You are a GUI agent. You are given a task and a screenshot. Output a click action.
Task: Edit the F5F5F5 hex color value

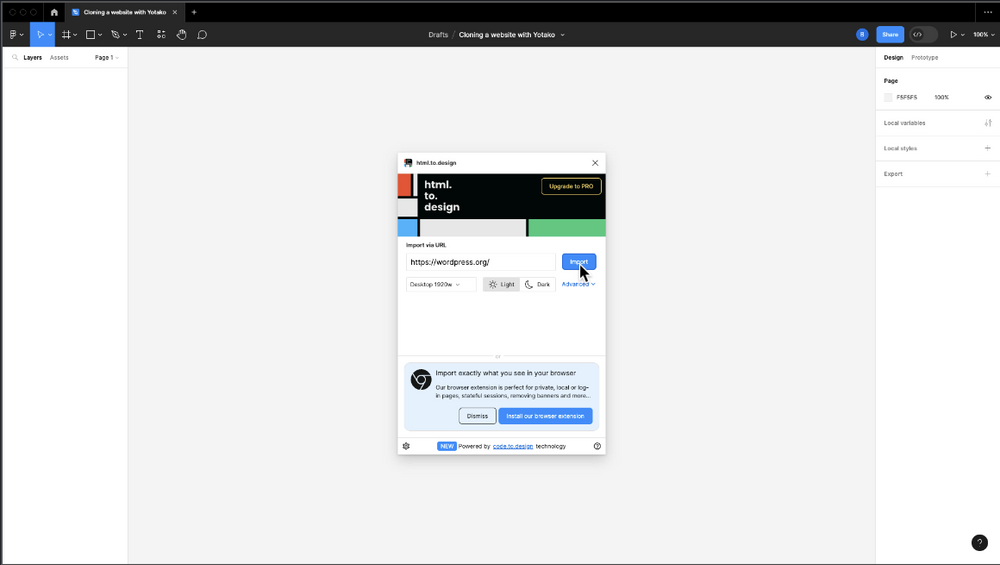coord(906,98)
